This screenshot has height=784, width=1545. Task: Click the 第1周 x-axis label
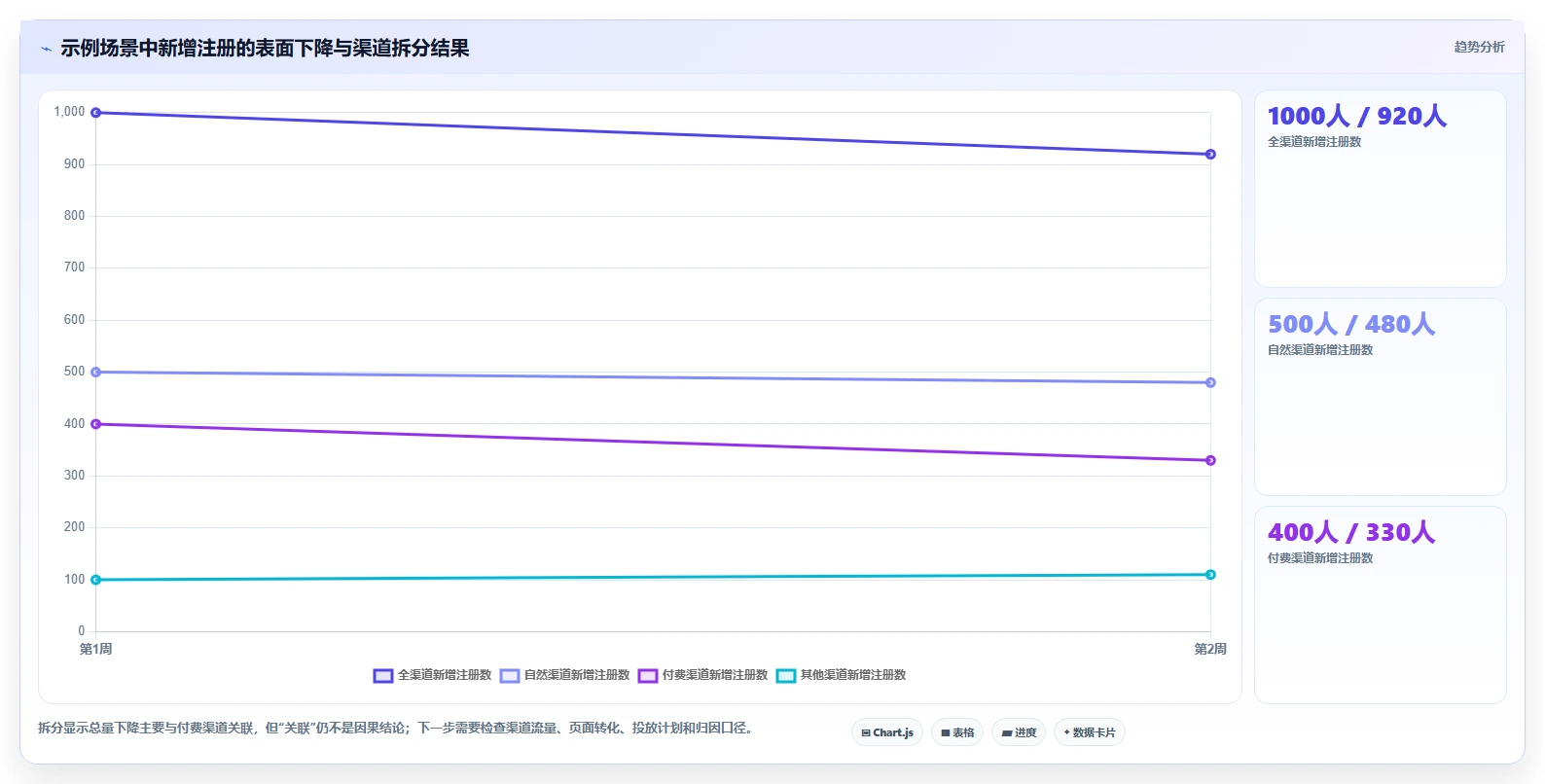click(x=95, y=649)
